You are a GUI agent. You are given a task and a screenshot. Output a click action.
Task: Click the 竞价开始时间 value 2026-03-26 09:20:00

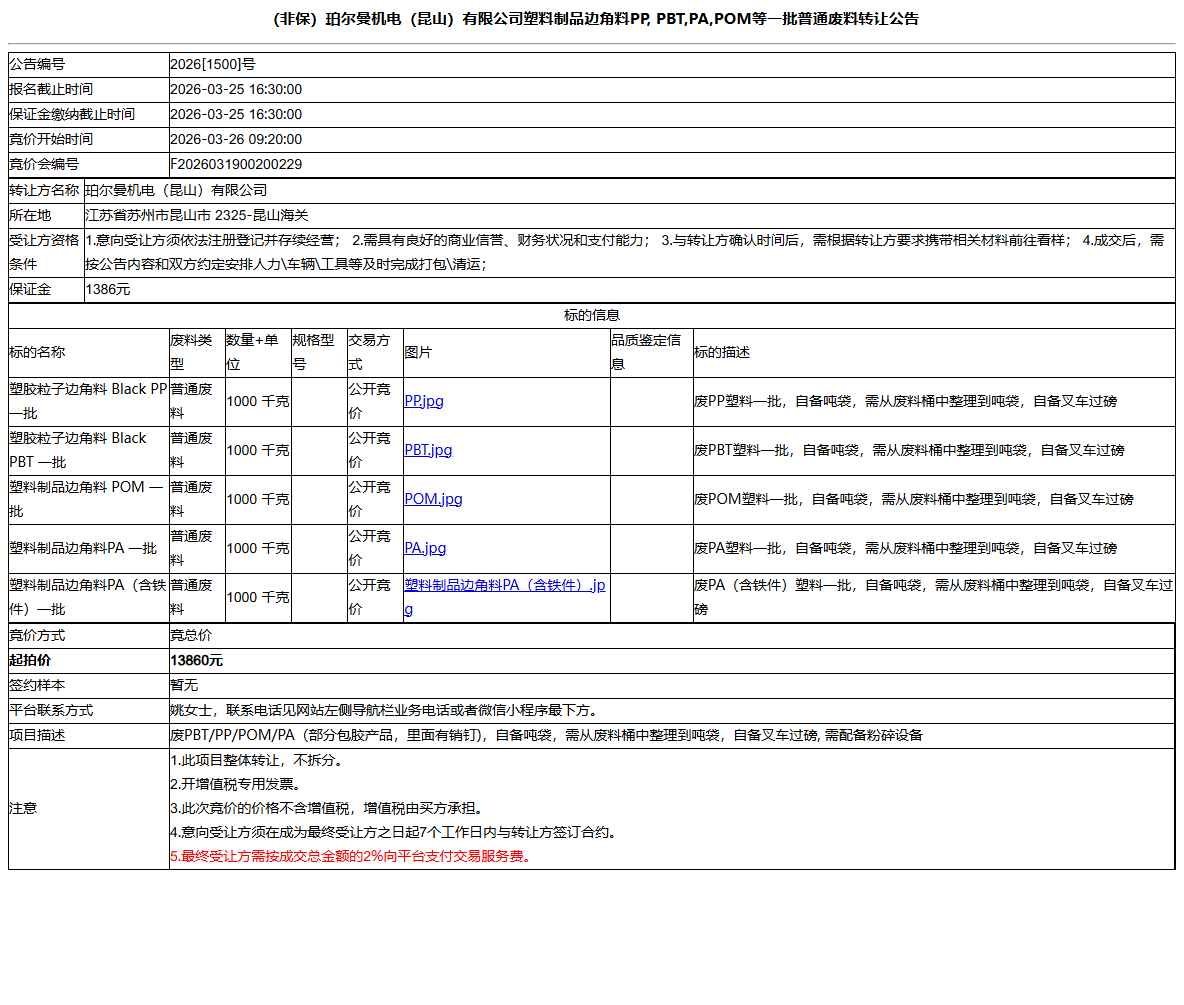tap(236, 139)
